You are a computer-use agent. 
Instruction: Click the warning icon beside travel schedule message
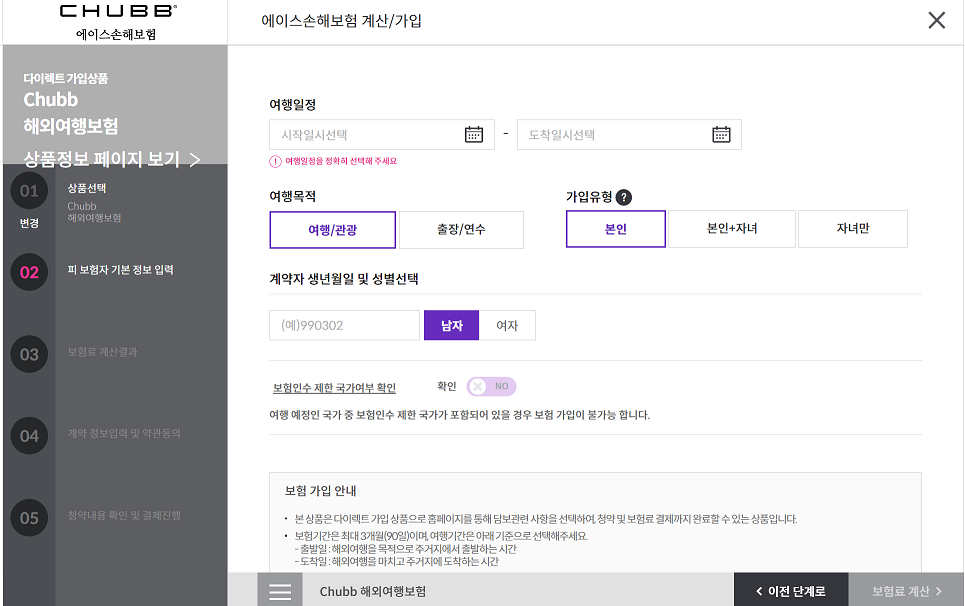coord(275,162)
